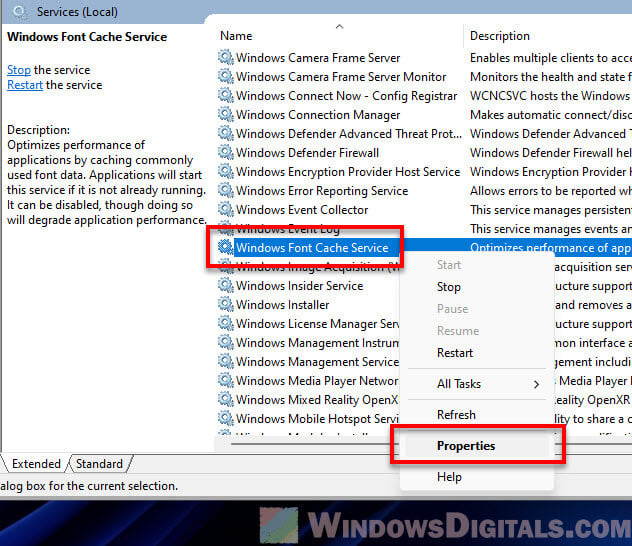Click gear icon beside Windows Camera Frame Server
The width and height of the screenshot is (632, 546).
226,57
